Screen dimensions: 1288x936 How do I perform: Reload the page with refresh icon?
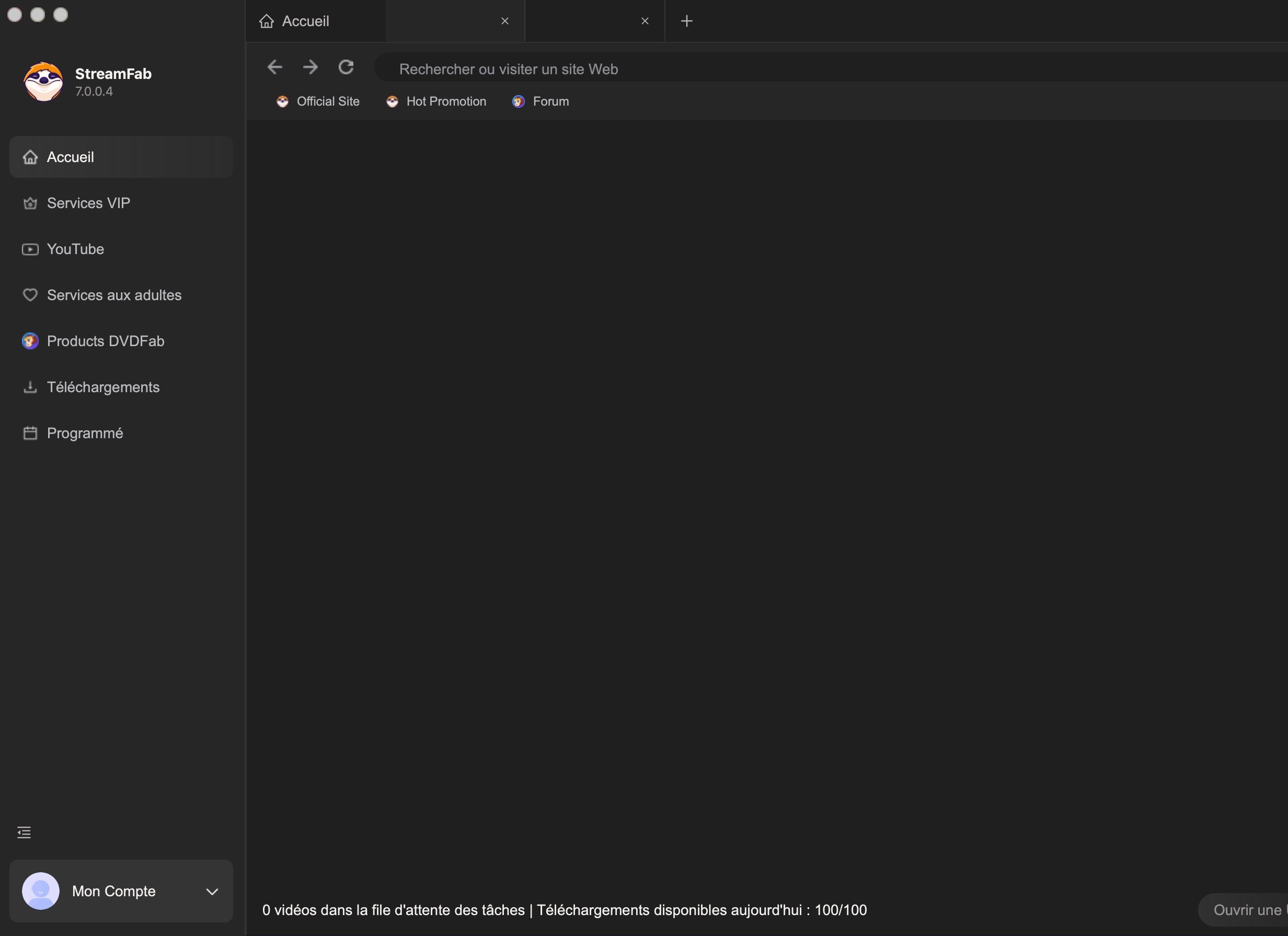pos(346,67)
